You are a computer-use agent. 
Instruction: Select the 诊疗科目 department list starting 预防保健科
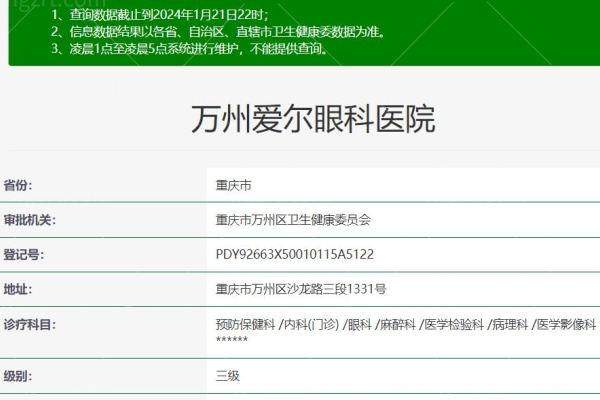point(406,325)
